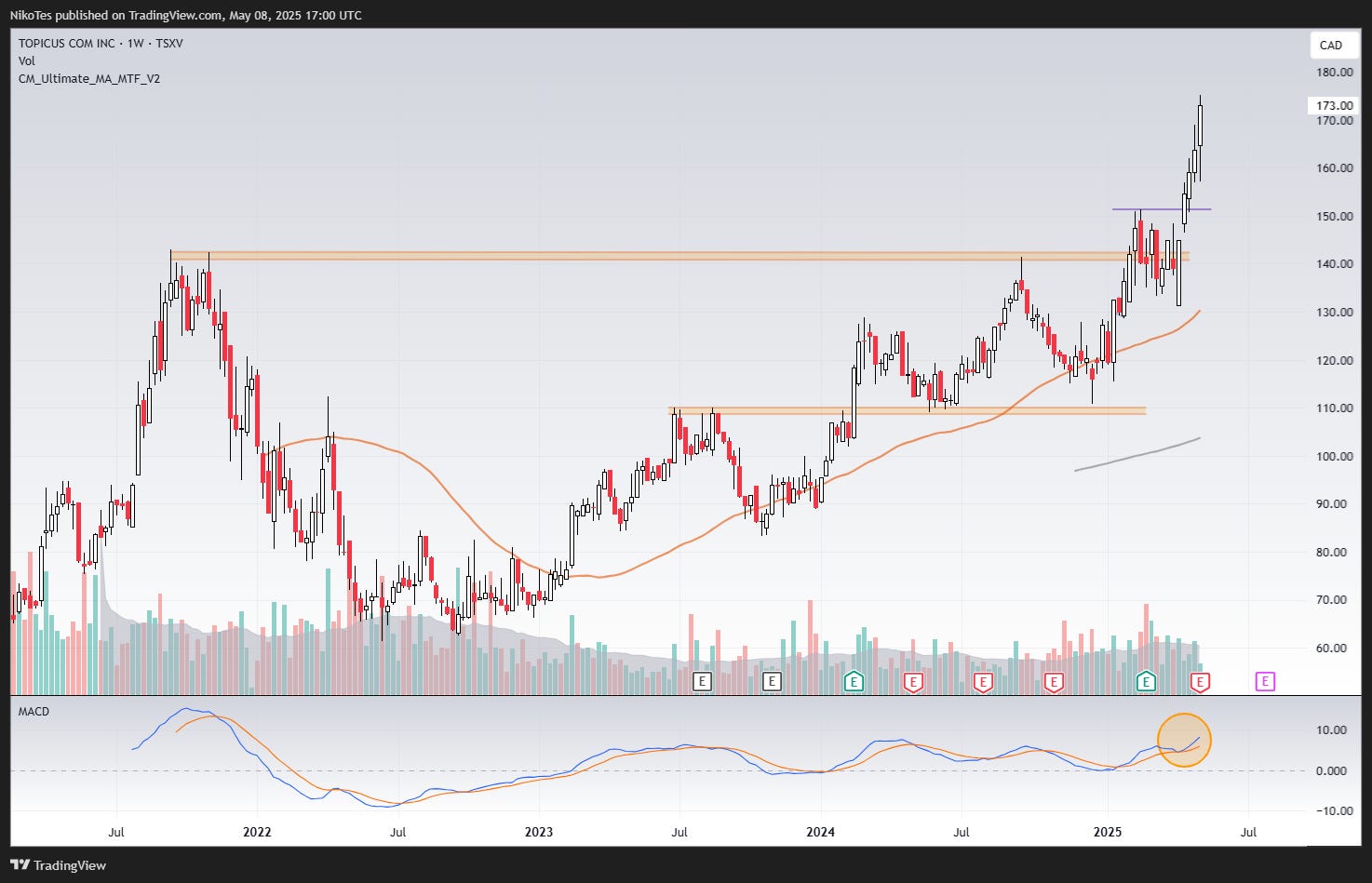
Task: Click the 2023 time axis label
Action: point(539,832)
